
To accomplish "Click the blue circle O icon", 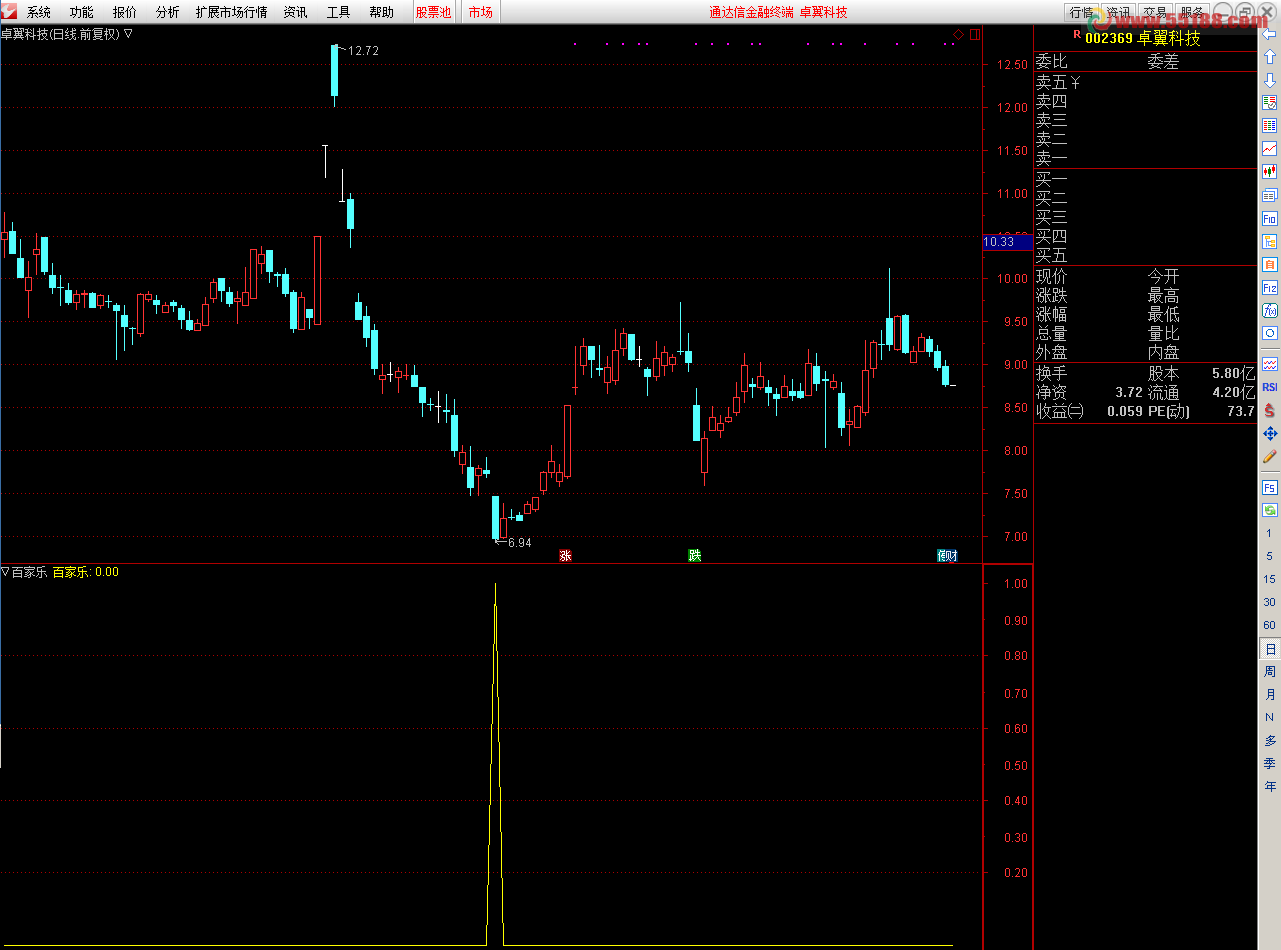I will [x=1270, y=333].
